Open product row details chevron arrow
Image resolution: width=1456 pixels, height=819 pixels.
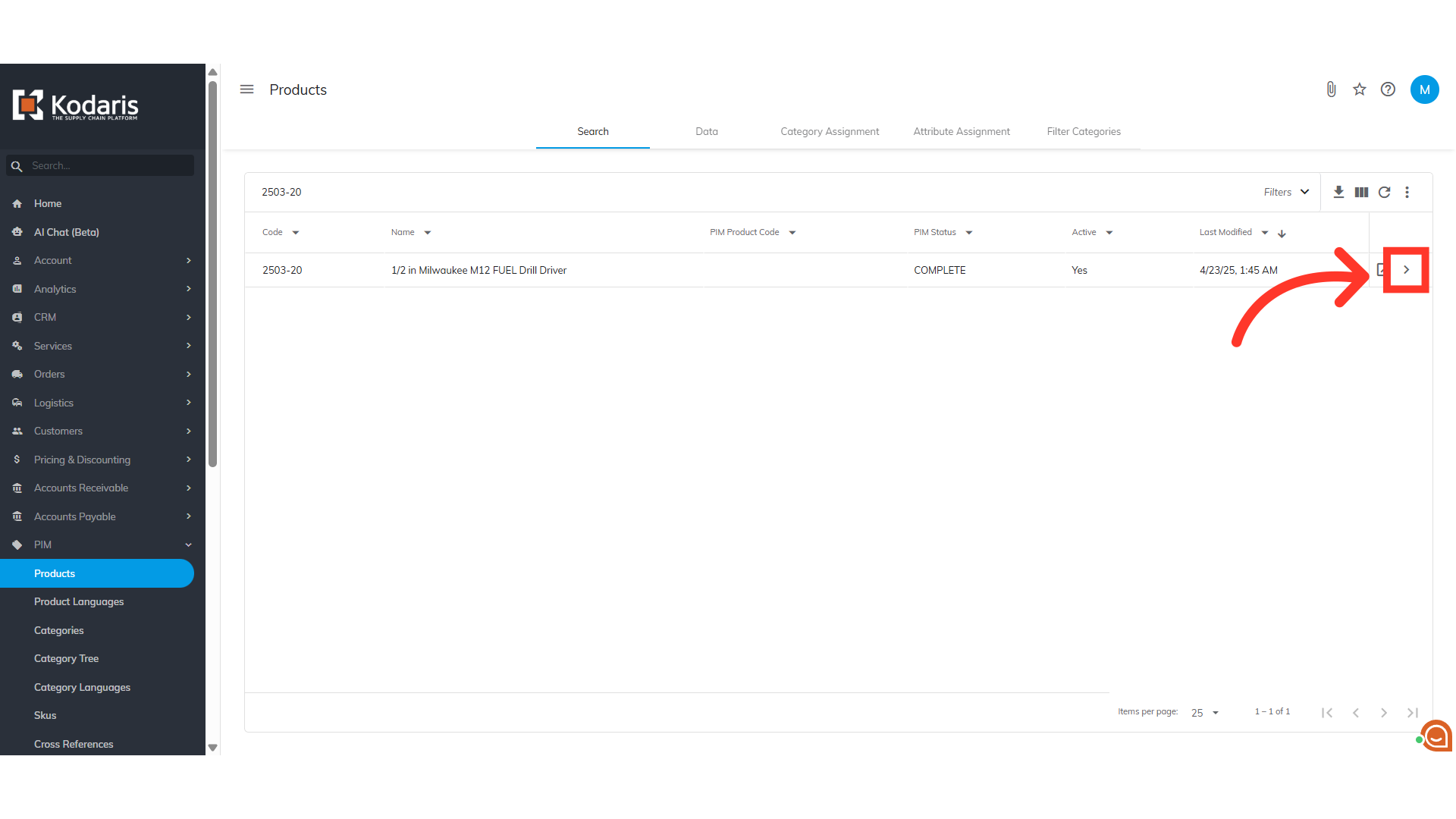click(1406, 270)
